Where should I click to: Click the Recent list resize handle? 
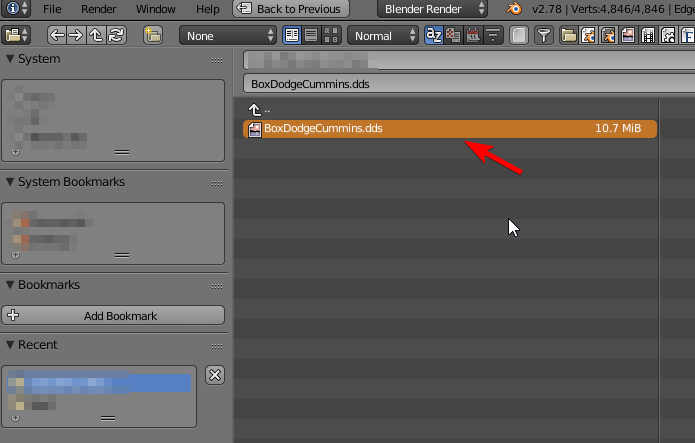tap(108, 418)
